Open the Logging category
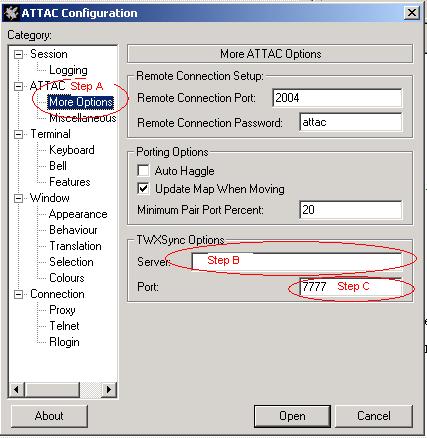427x438 pixels. (x=68, y=70)
